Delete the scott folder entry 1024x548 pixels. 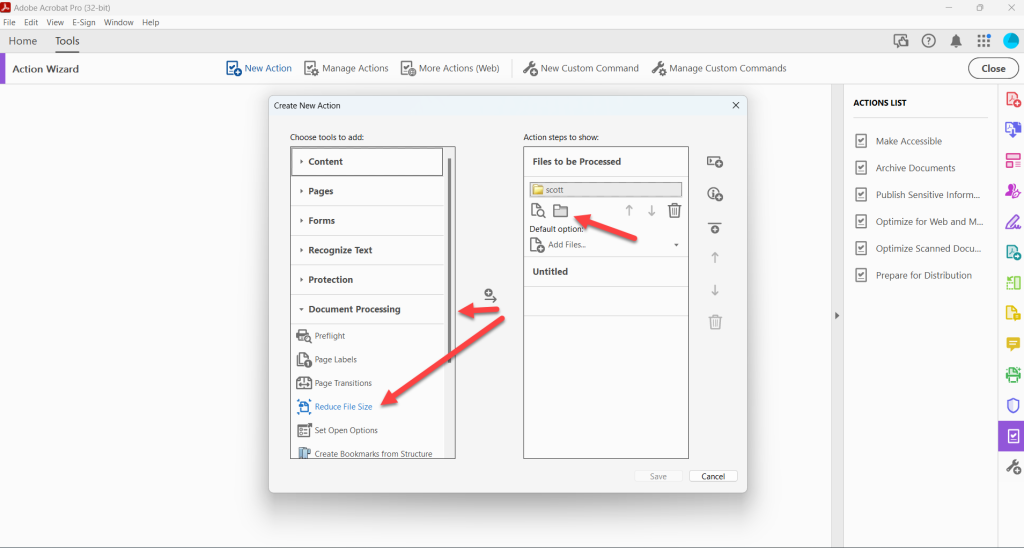pyautogui.click(x=675, y=210)
